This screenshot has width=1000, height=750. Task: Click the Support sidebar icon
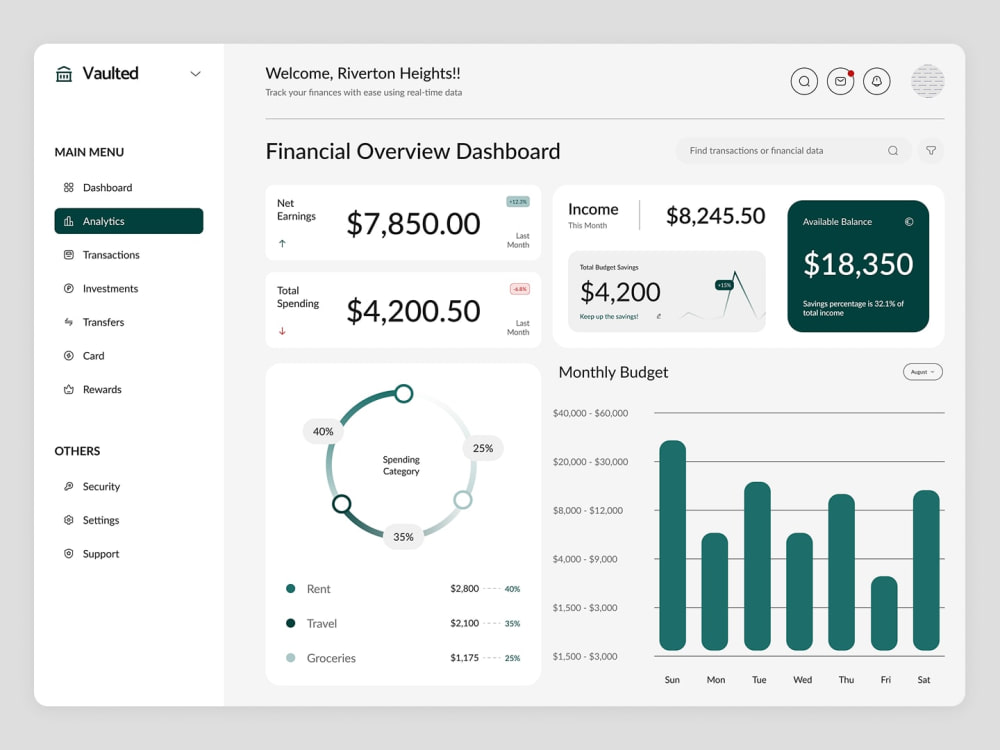[68, 554]
